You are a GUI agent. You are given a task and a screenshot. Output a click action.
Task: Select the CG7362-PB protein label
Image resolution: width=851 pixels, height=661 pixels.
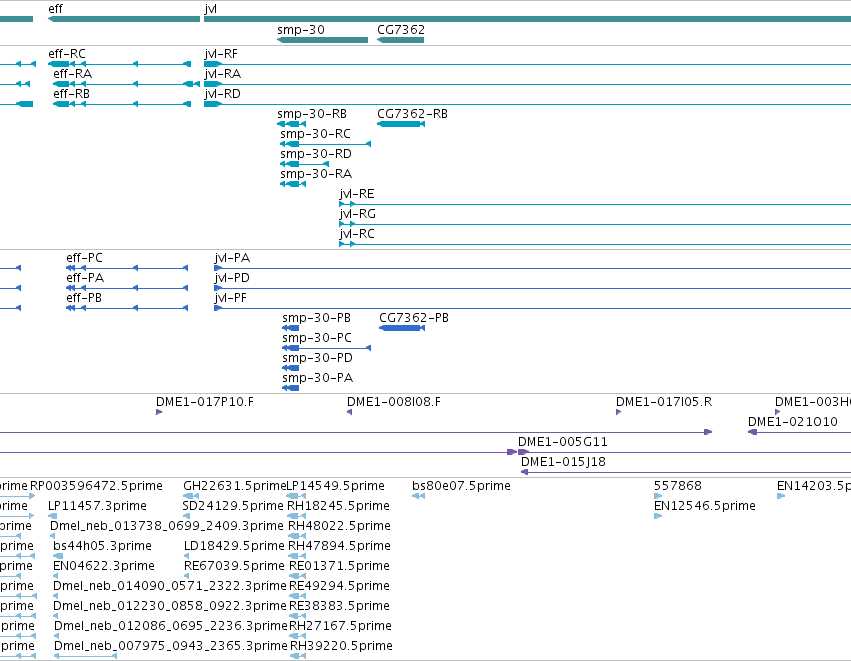tap(414, 318)
